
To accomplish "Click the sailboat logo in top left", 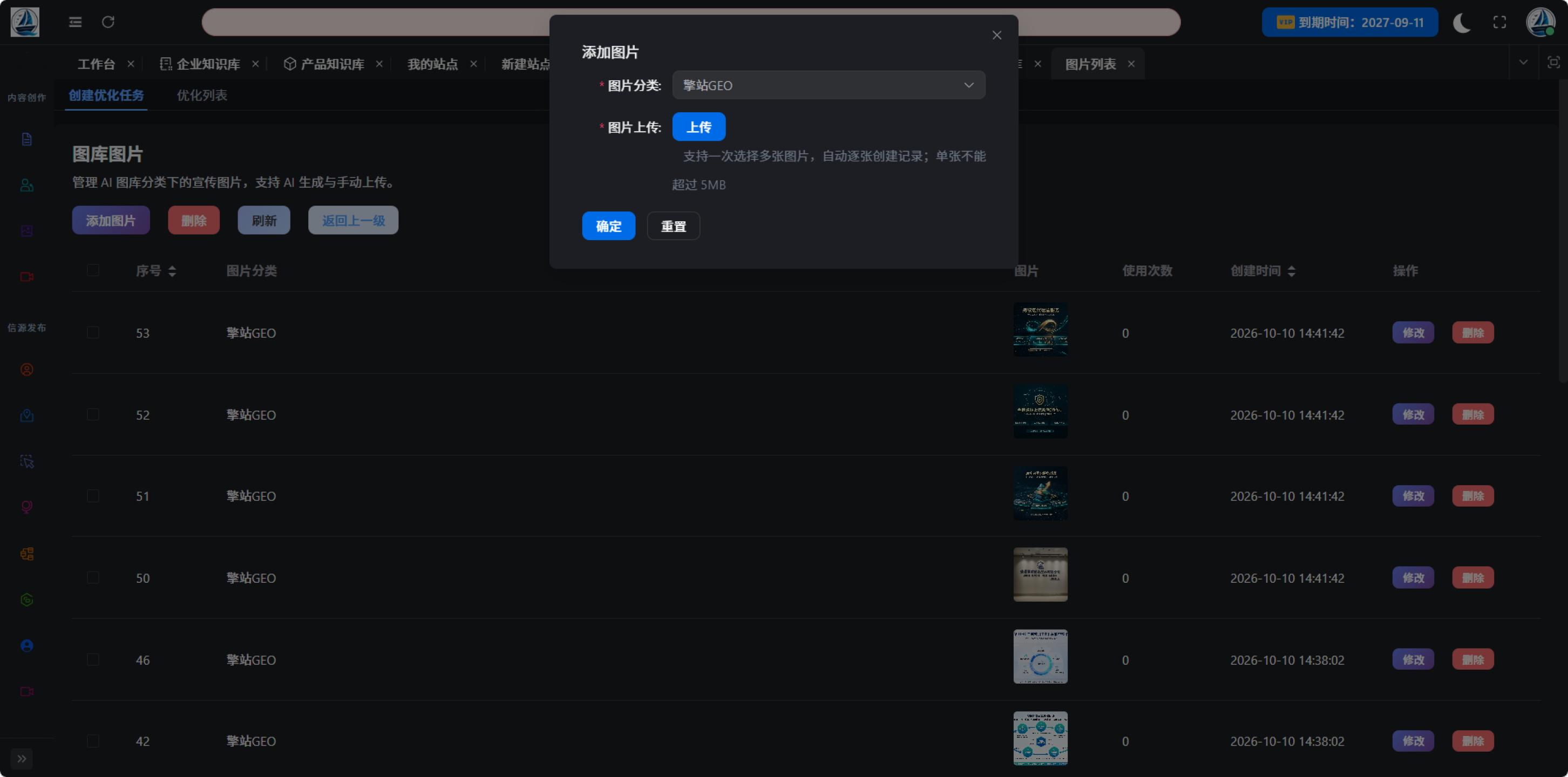I will point(25,22).
